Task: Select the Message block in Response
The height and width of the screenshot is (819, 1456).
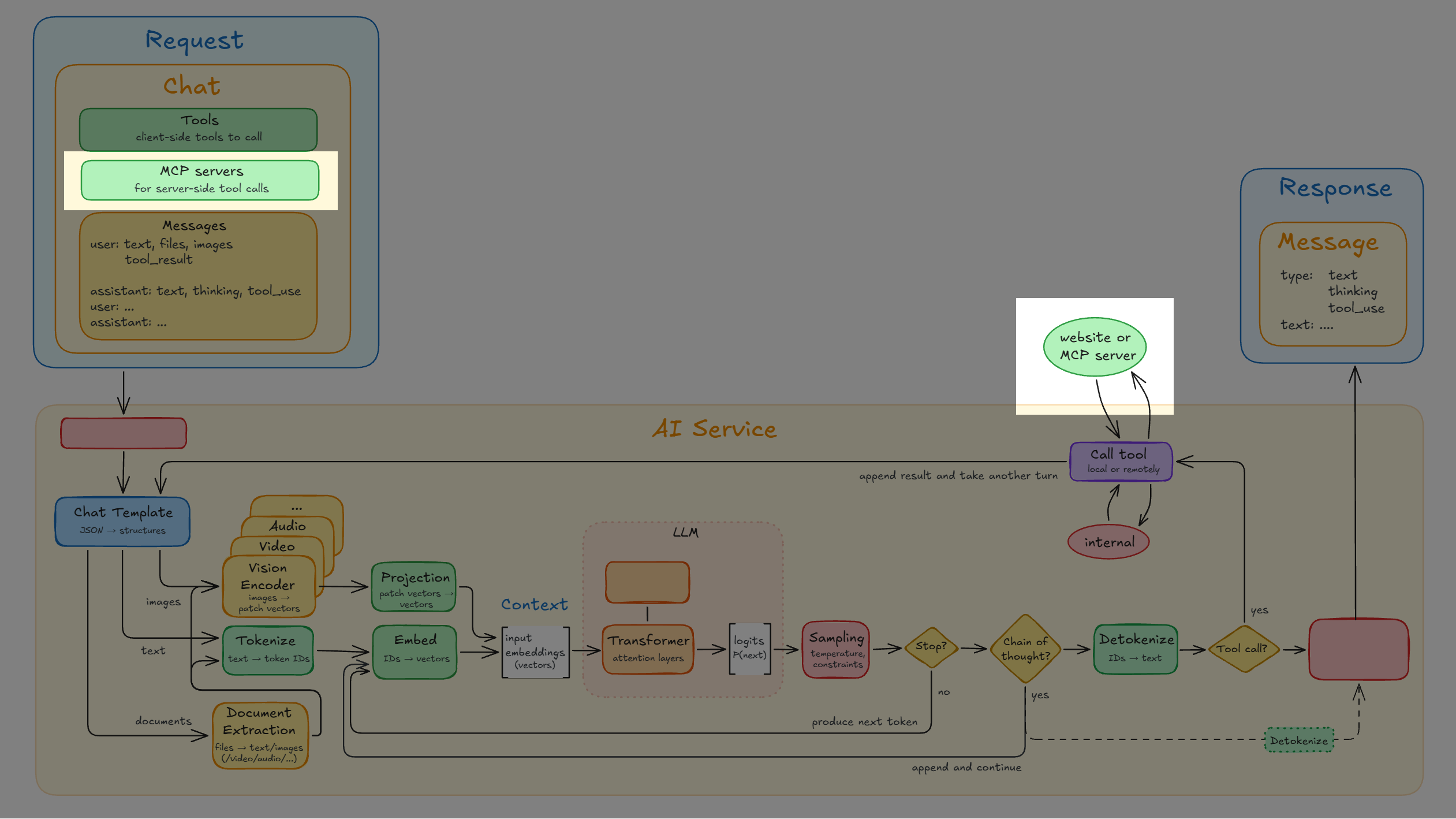Action: (x=1332, y=284)
